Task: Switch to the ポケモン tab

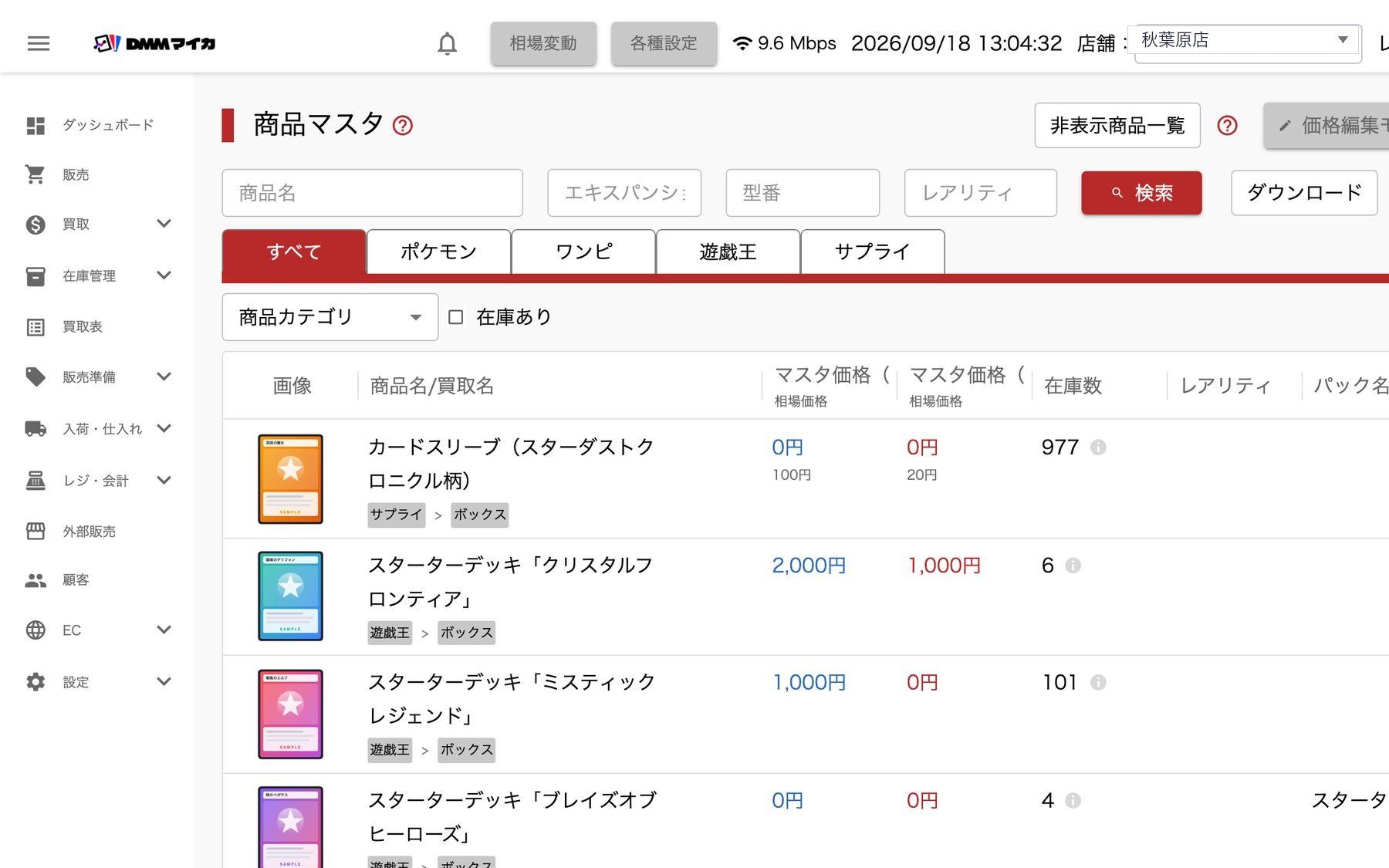Action: [x=438, y=252]
